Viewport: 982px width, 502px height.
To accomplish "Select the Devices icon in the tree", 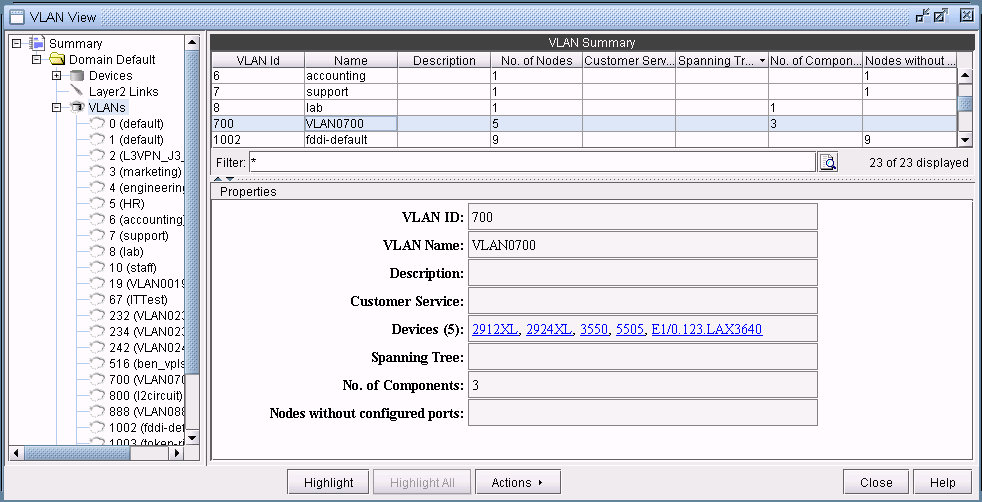I will [x=77, y=76].
